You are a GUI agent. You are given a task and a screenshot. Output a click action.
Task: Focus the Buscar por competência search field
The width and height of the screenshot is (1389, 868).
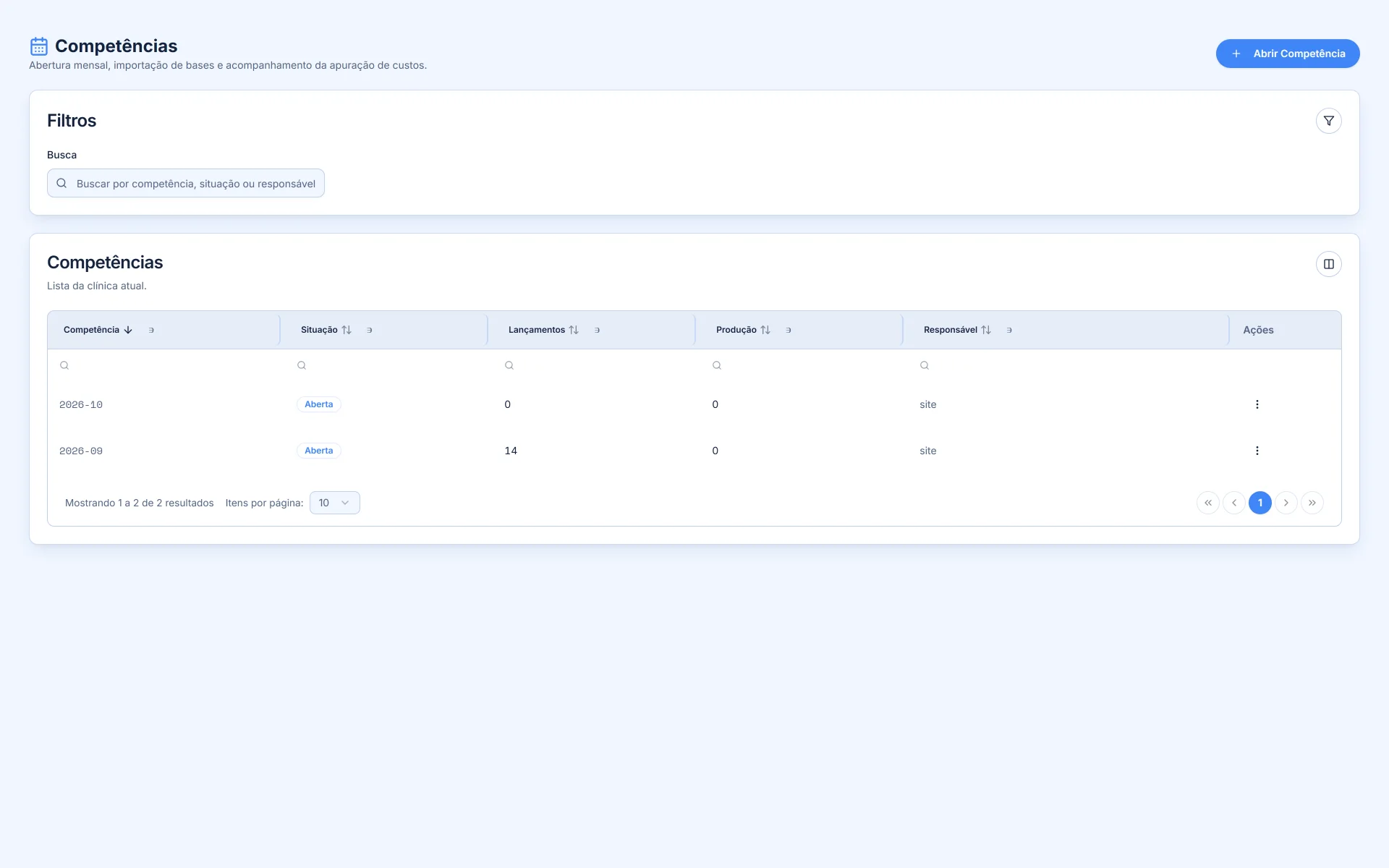click(186, 184)
